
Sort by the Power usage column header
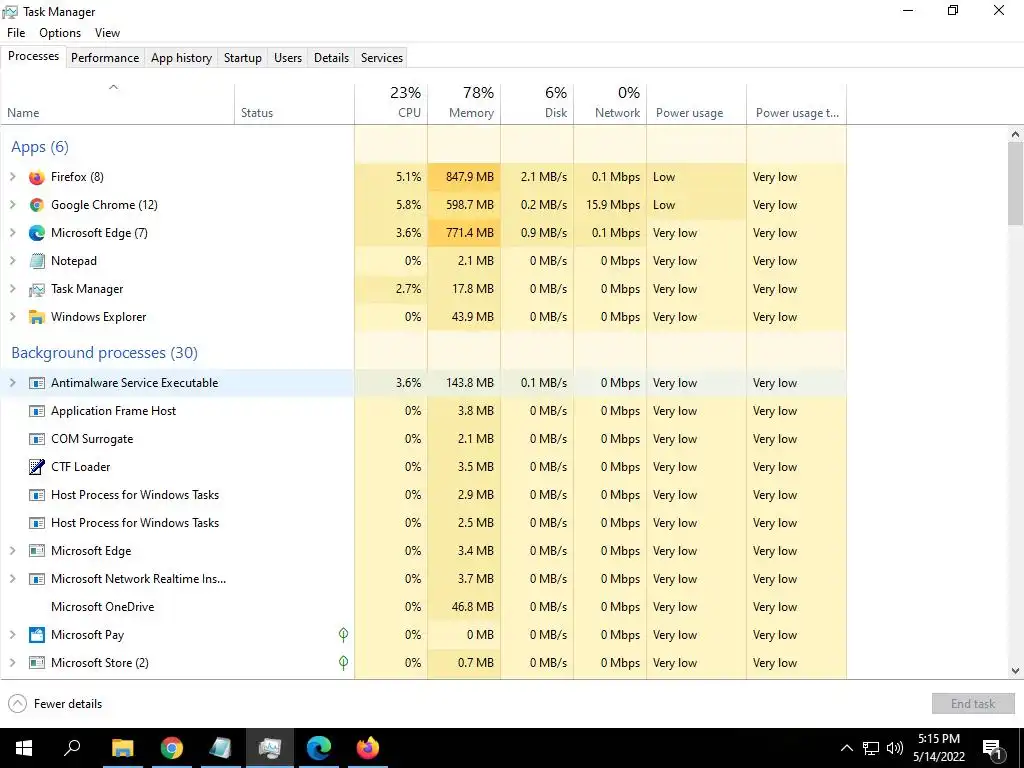(x=697, y=103)
